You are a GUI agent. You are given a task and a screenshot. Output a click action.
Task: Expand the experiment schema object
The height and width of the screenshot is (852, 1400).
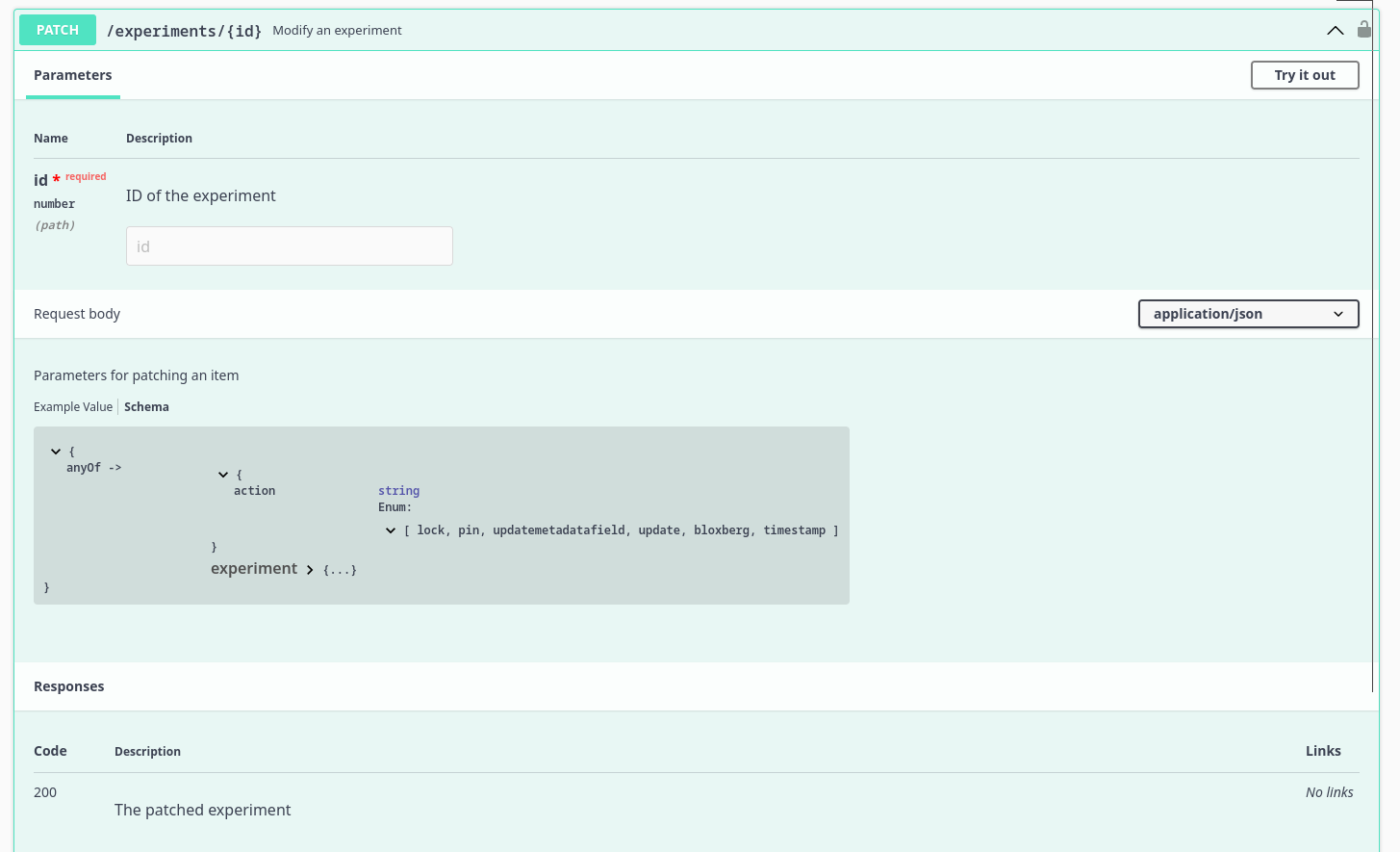pos(310,569)
